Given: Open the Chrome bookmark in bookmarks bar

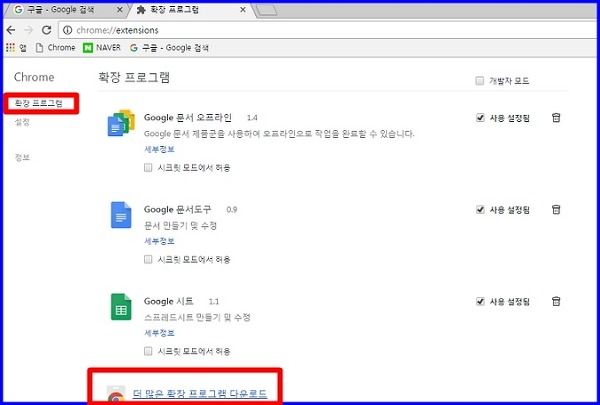Looking at the screenshot, I should click(x=55, y=48).
